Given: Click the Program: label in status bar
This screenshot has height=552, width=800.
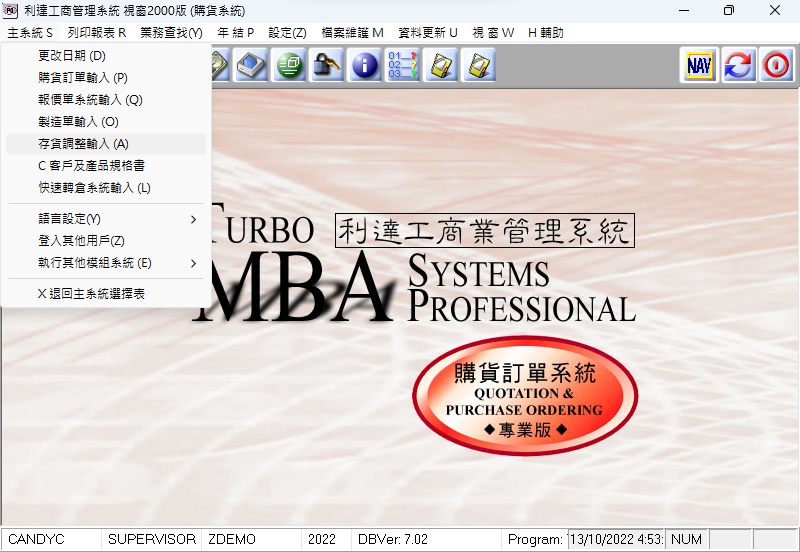Looking at the screenshot, I should tap(535, 539).
